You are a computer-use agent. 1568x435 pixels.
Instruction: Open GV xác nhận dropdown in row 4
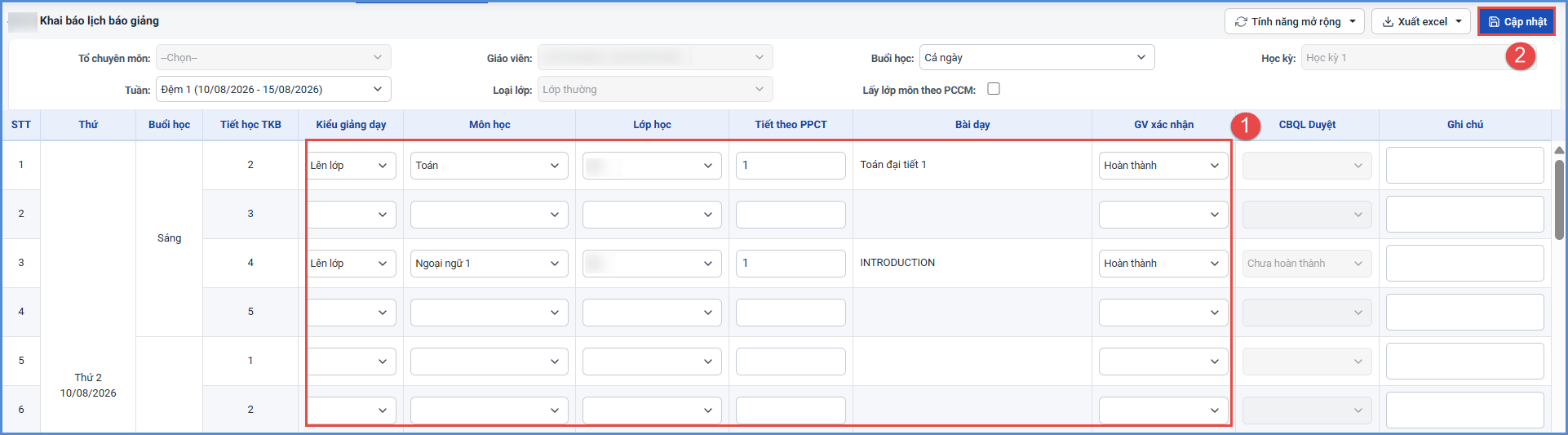click(1163, 313)
